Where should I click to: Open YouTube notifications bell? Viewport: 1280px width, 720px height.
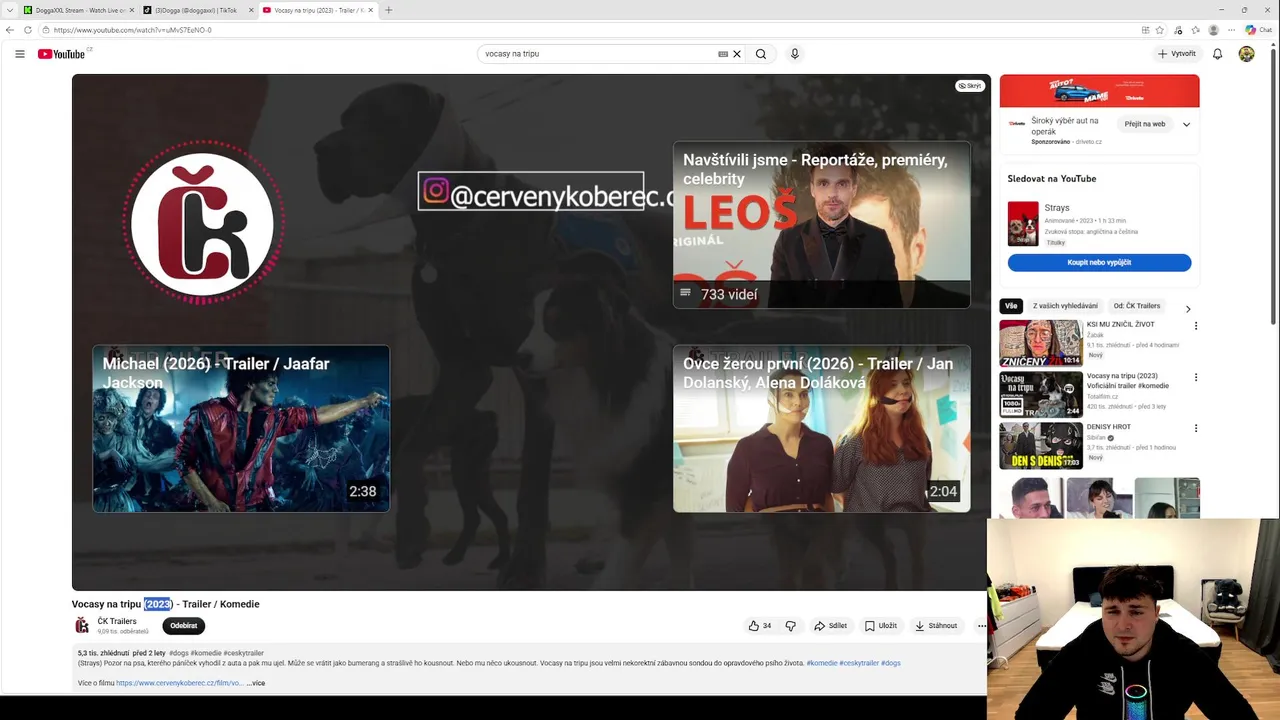coord(1217,54)
